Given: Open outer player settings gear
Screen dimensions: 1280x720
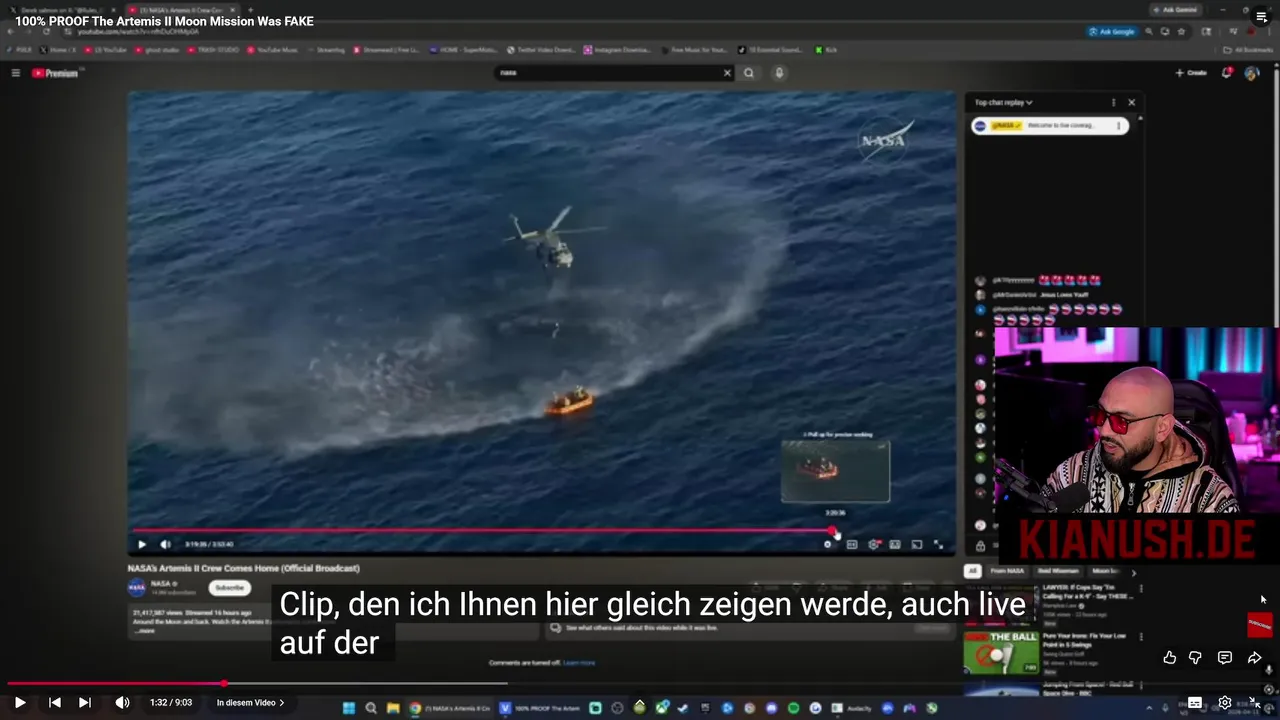Looking at the screenshot, I should [1225, 703].
